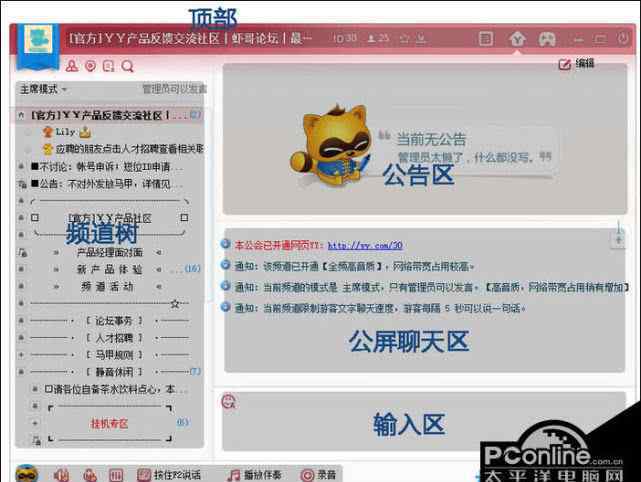Expand the node beside 挂机专区
Screen dimensions: 641x482
(x=35, y=424)
